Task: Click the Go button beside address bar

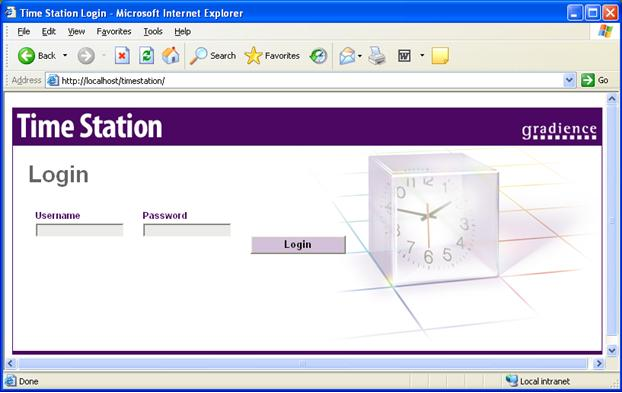Action: (x=595, y=80)
